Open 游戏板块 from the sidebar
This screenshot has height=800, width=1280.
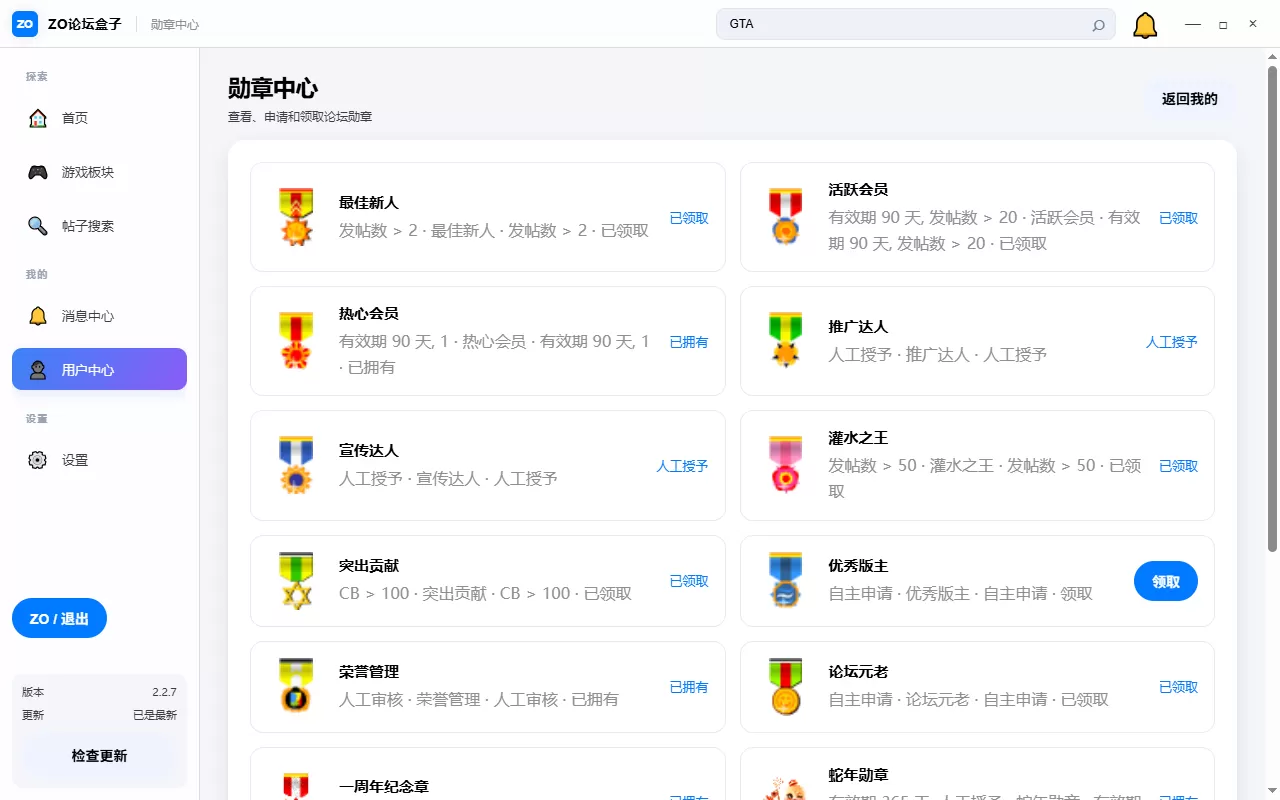[99, 172]
